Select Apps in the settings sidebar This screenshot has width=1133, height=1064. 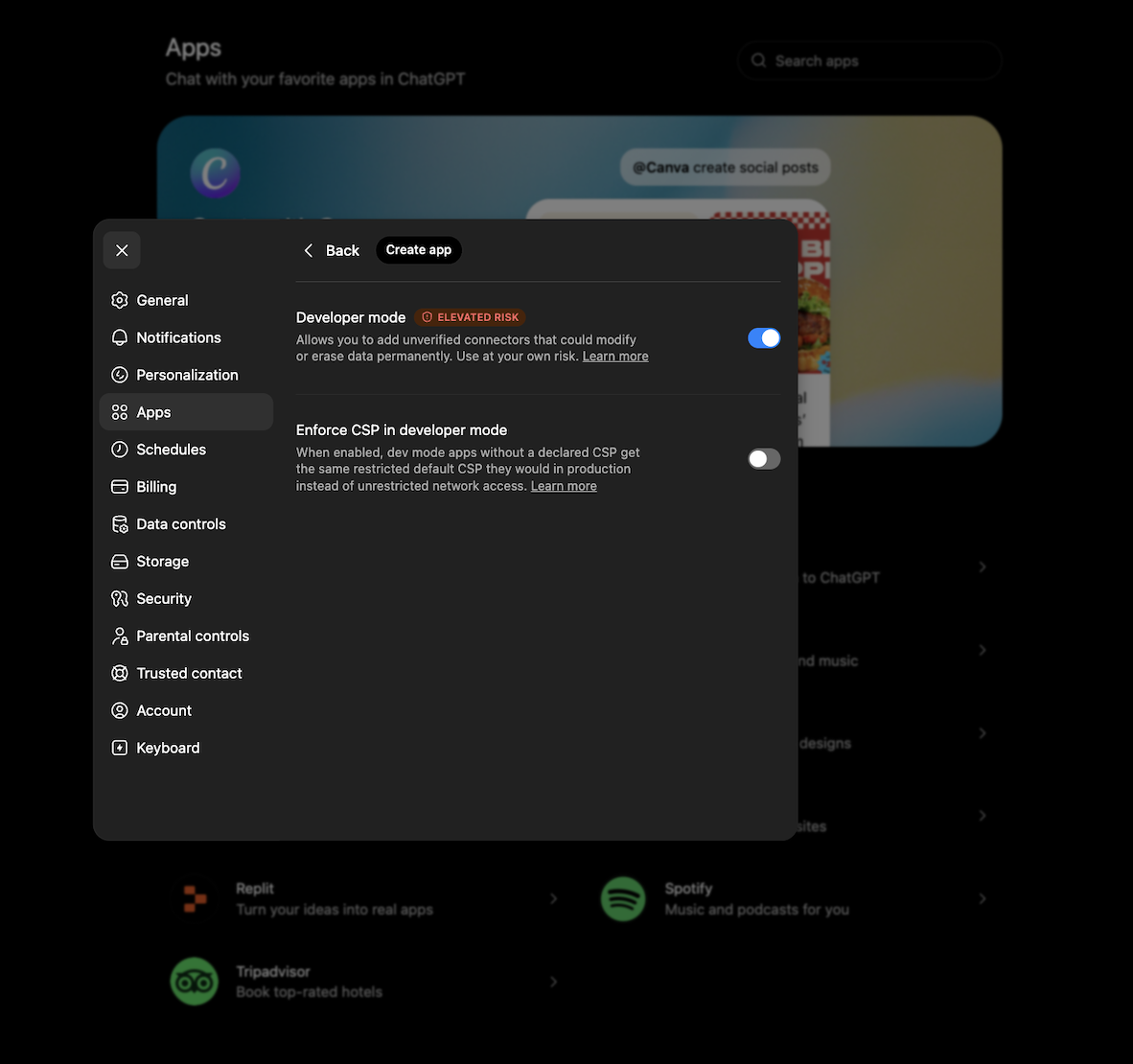pos(186,412)
